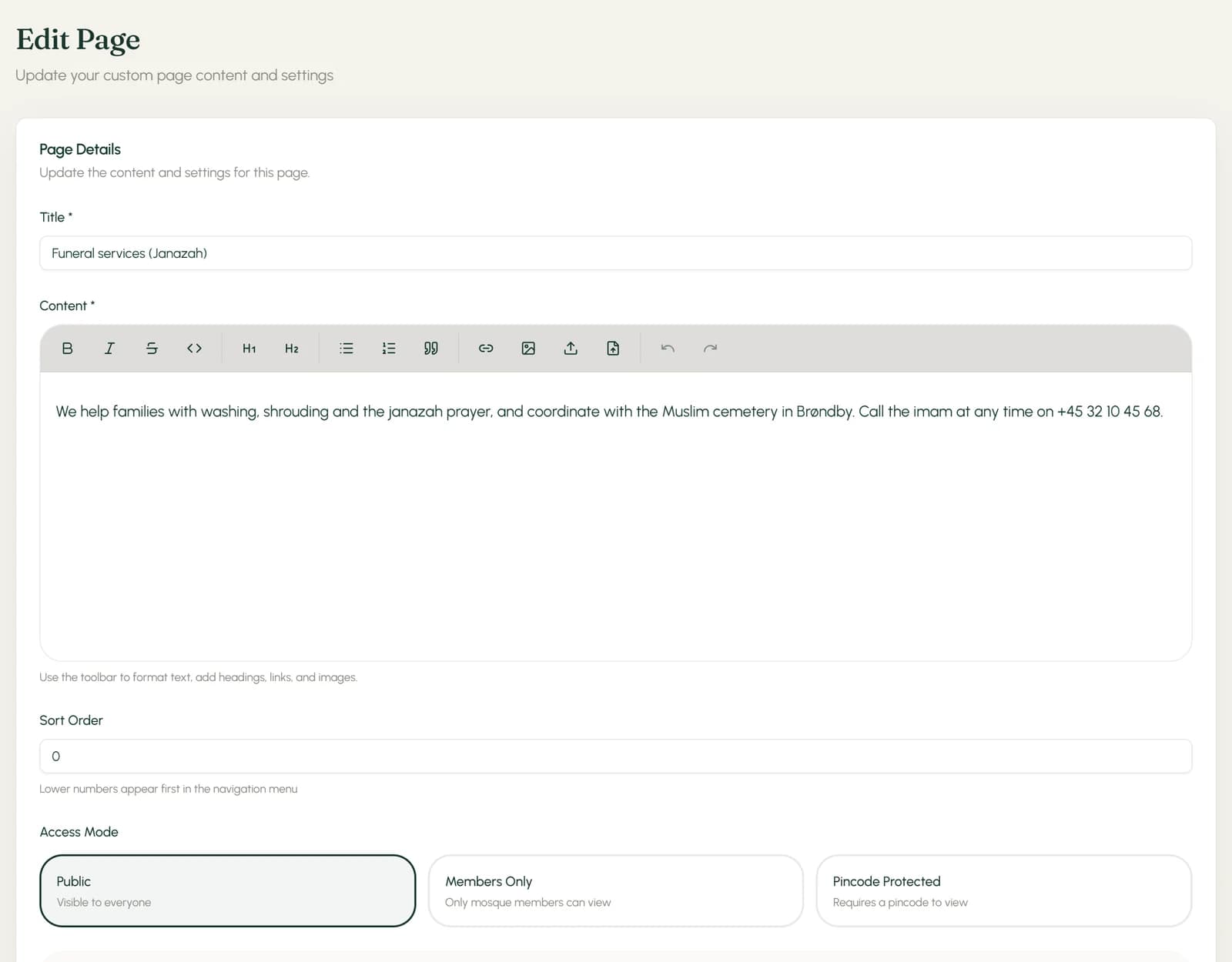Click the 'Title *' field label
The image size is (1232, 962).
[x=56, y=217]
